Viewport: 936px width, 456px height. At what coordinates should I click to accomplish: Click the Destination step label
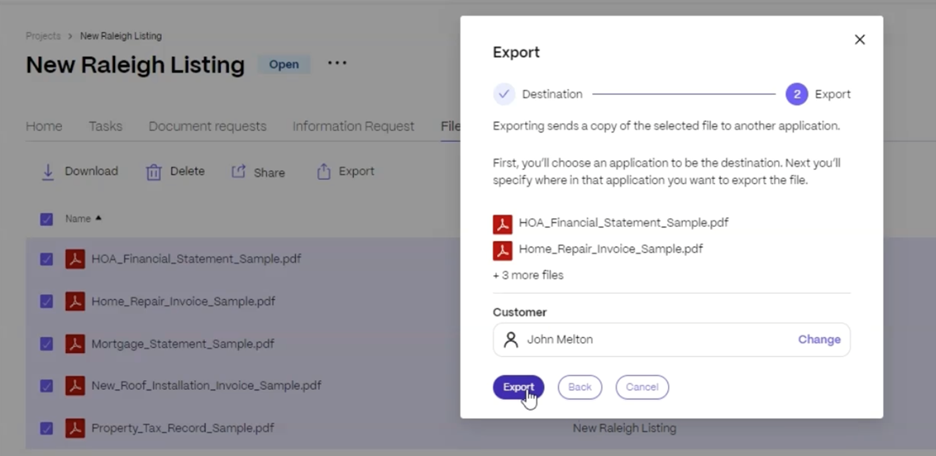tap(552, 94)
